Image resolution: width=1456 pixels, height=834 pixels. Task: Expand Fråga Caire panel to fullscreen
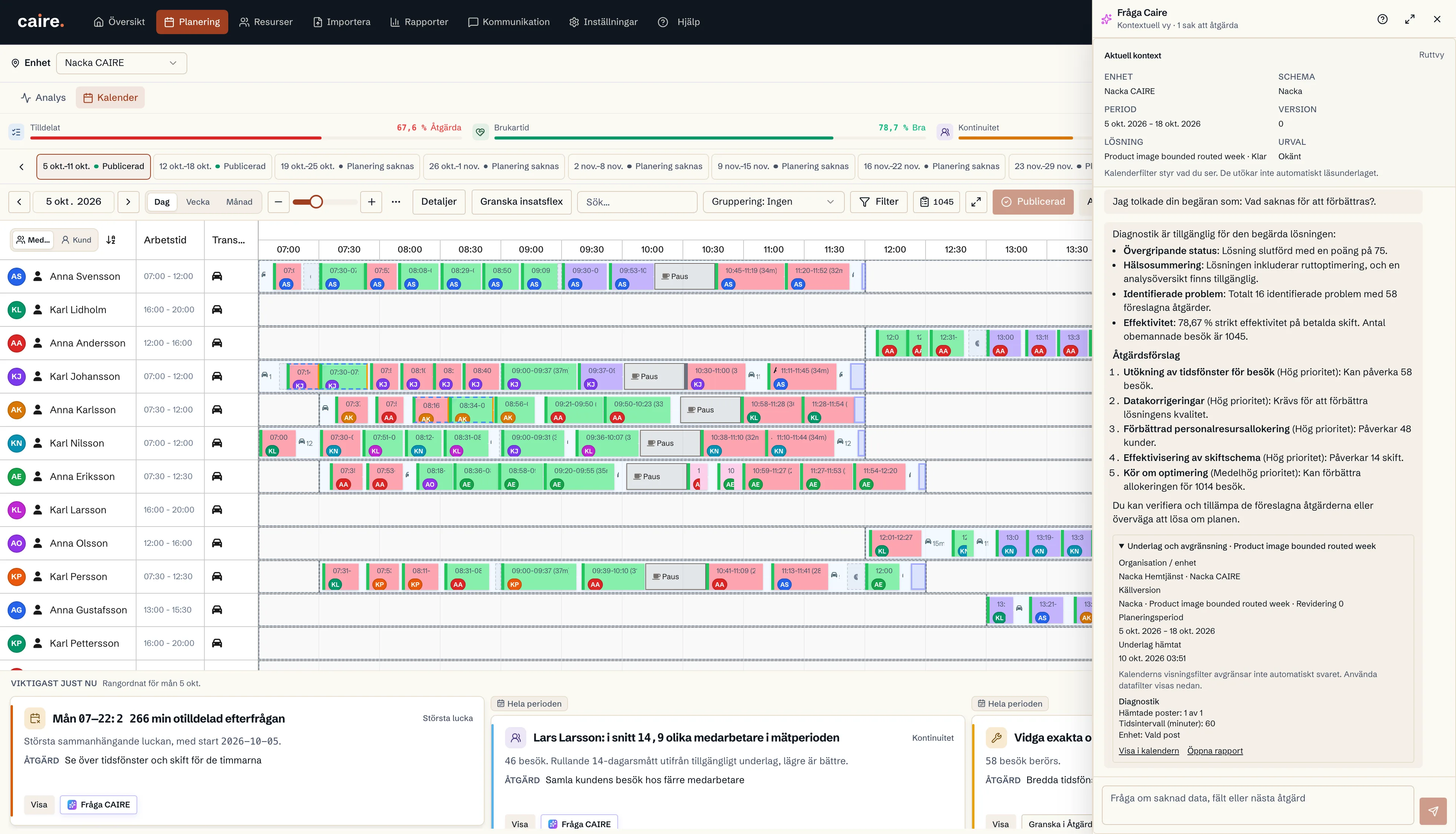tap(1410, 19)
